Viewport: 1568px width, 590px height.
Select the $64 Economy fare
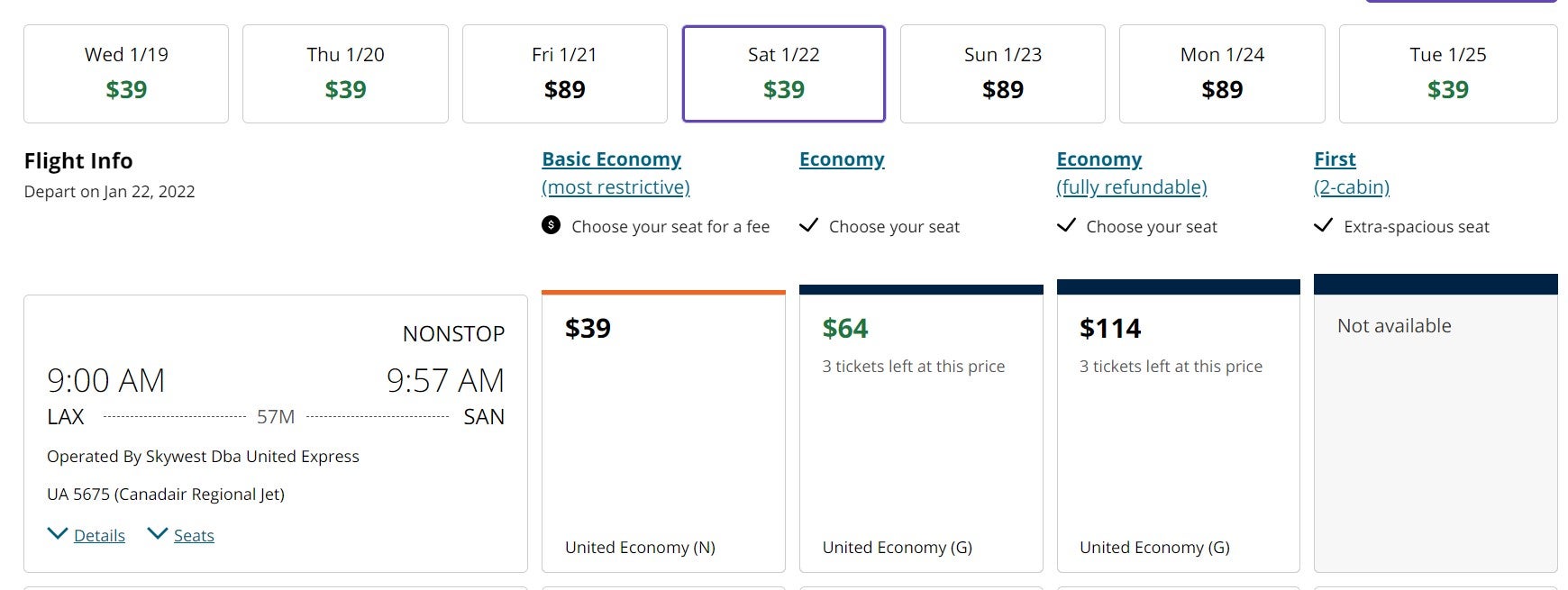(x=921, y=429)
